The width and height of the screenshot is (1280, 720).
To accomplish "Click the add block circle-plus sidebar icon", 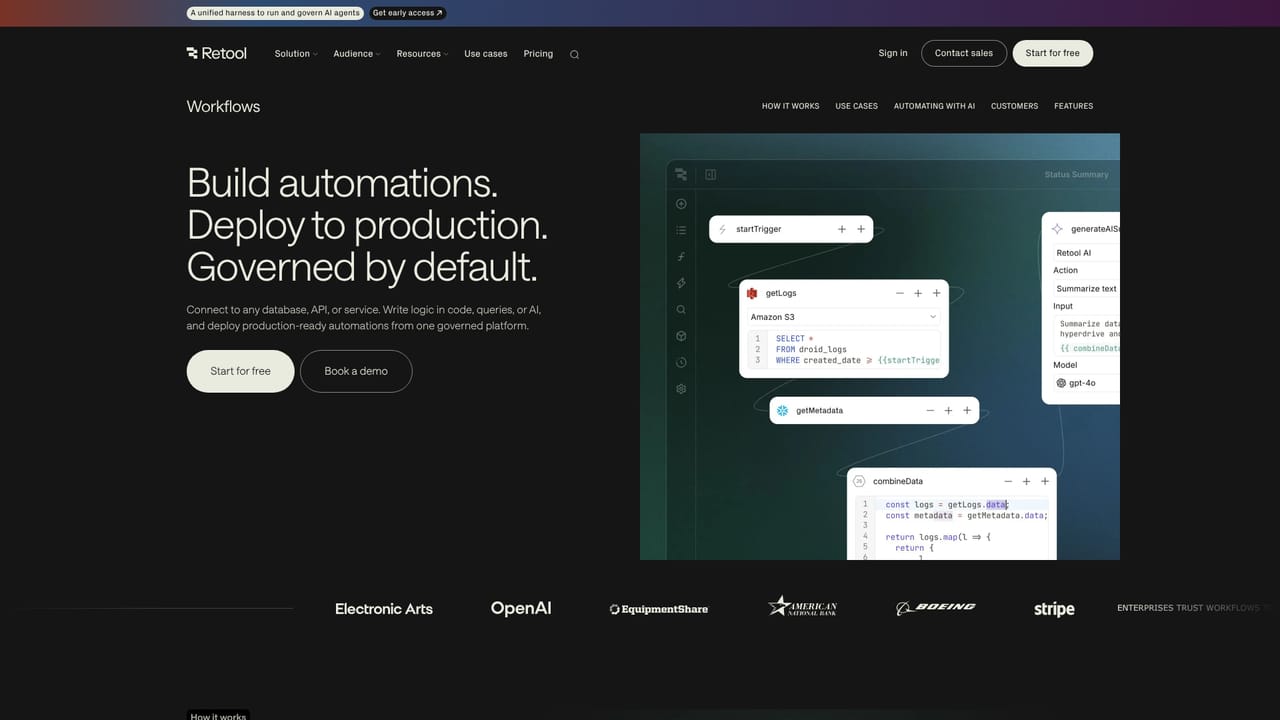I will tap(681, 204).
